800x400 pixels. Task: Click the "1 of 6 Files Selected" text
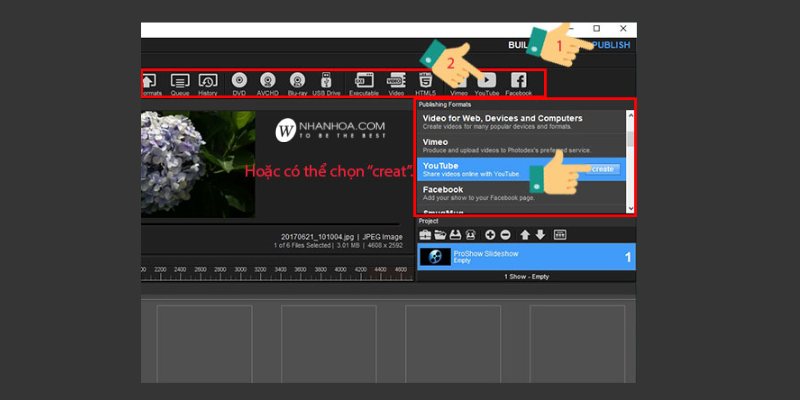(x=303, y=245)
